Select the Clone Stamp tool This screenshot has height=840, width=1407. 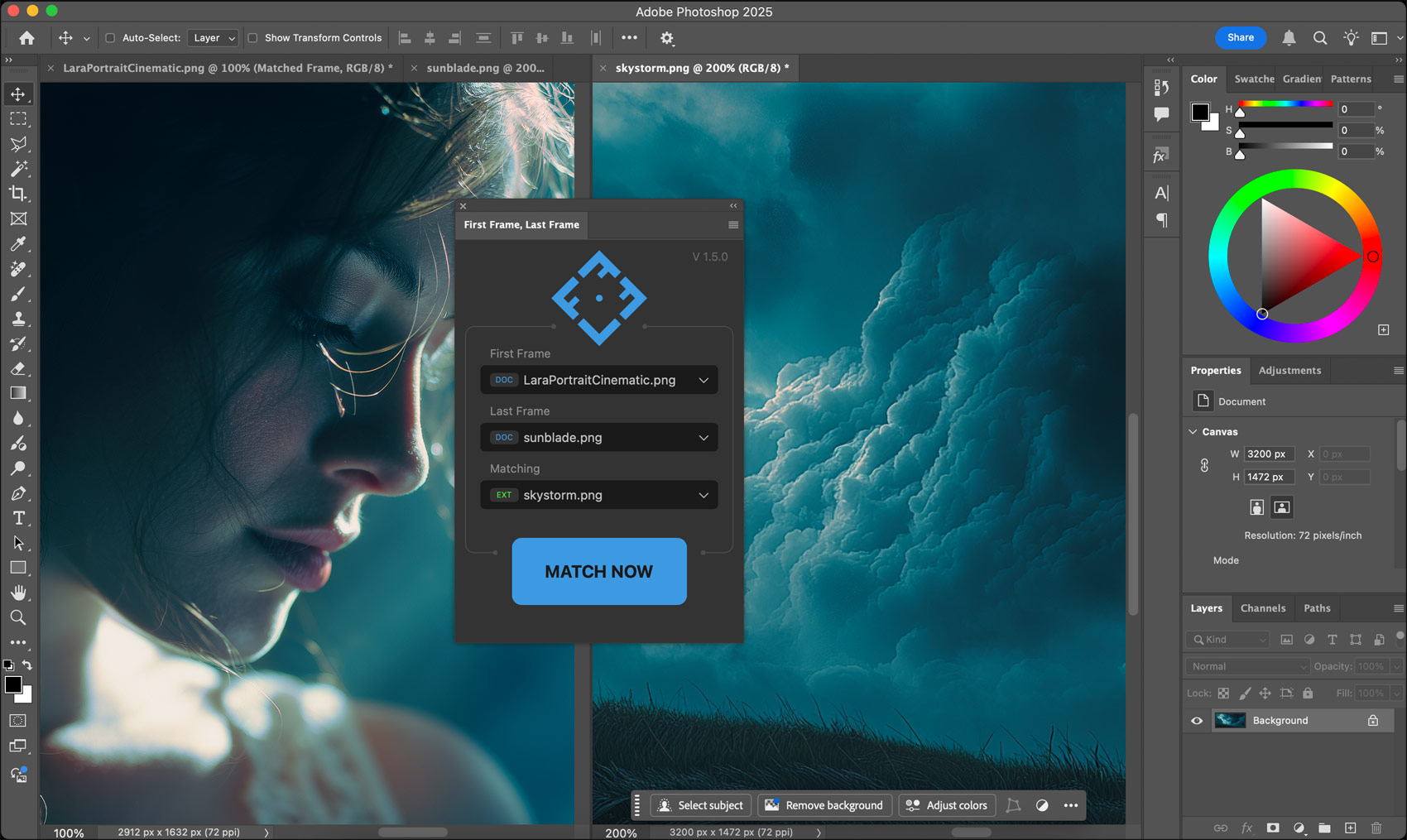pos(18,319)
